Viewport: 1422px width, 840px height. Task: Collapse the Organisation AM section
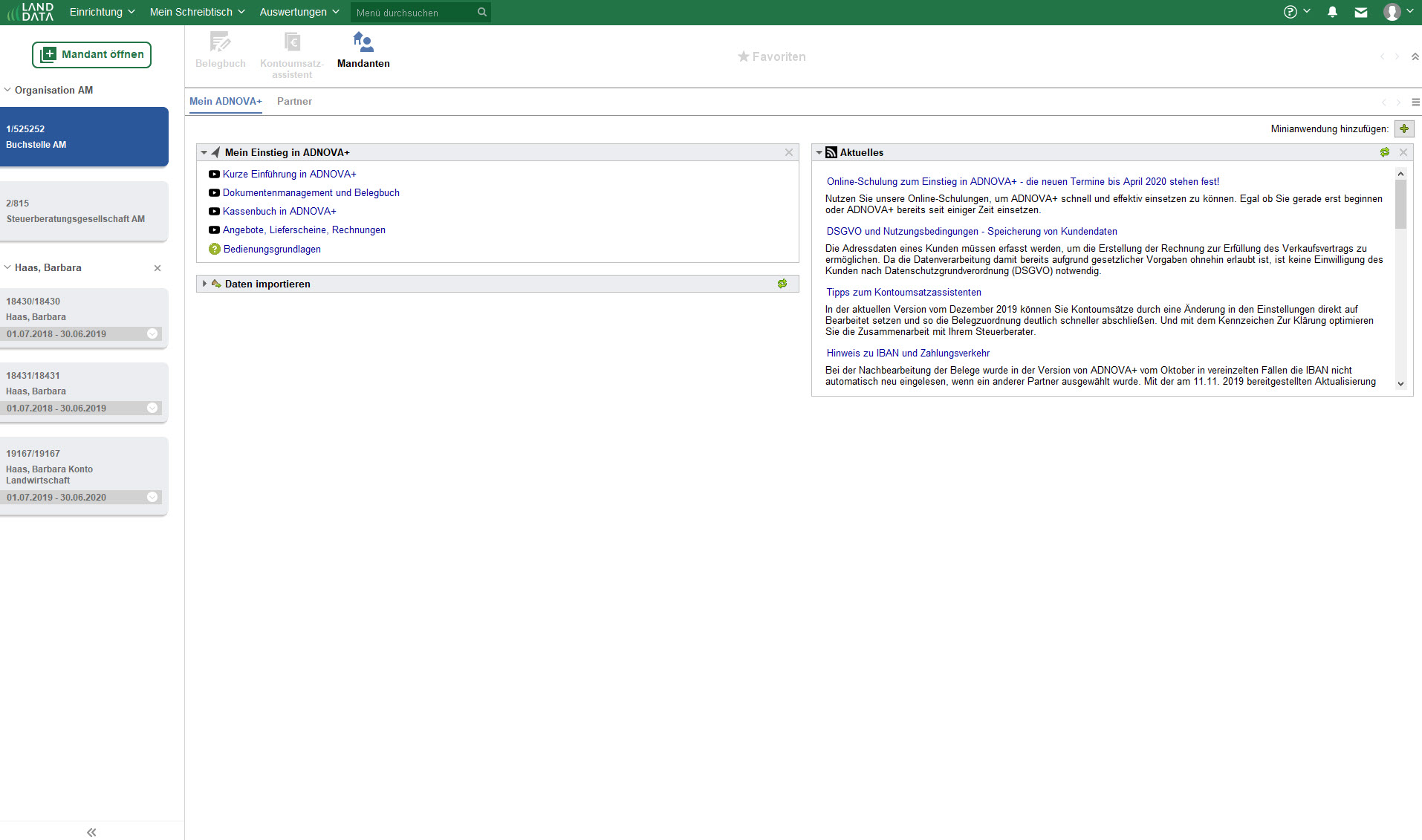(x=7, y=90)
